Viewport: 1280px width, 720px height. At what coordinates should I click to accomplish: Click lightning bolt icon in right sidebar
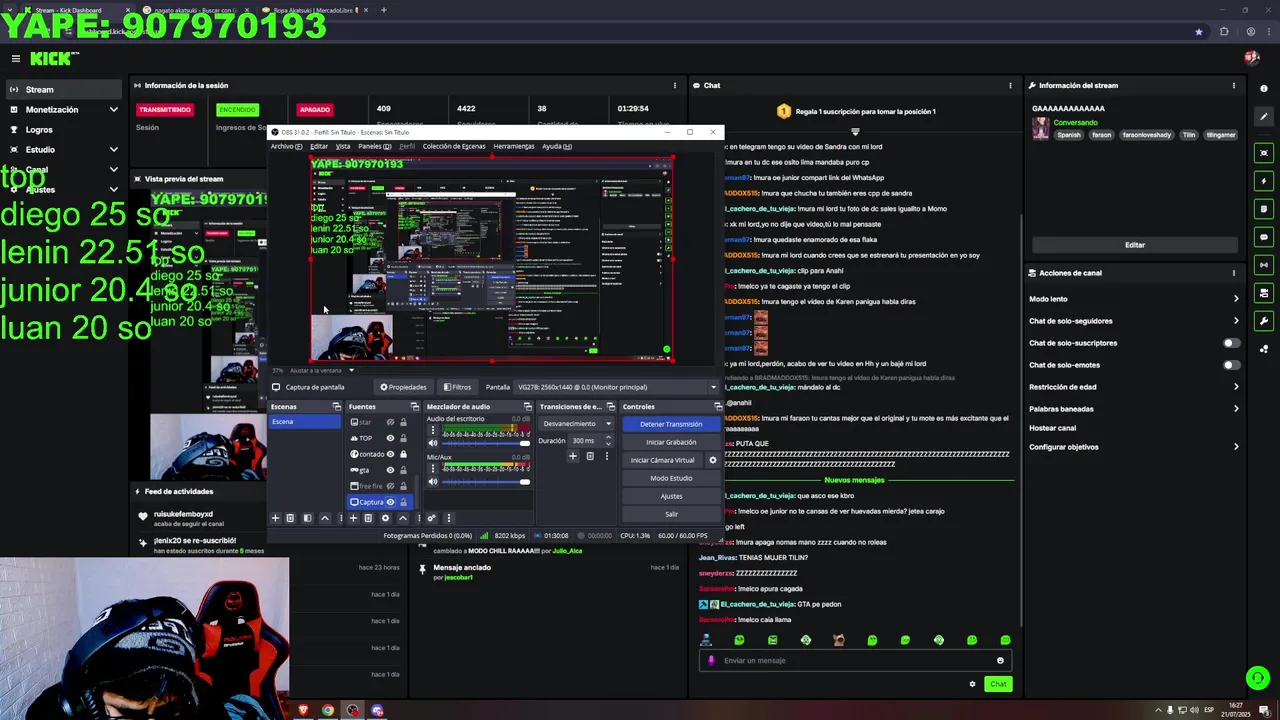tap(1264, 181)
